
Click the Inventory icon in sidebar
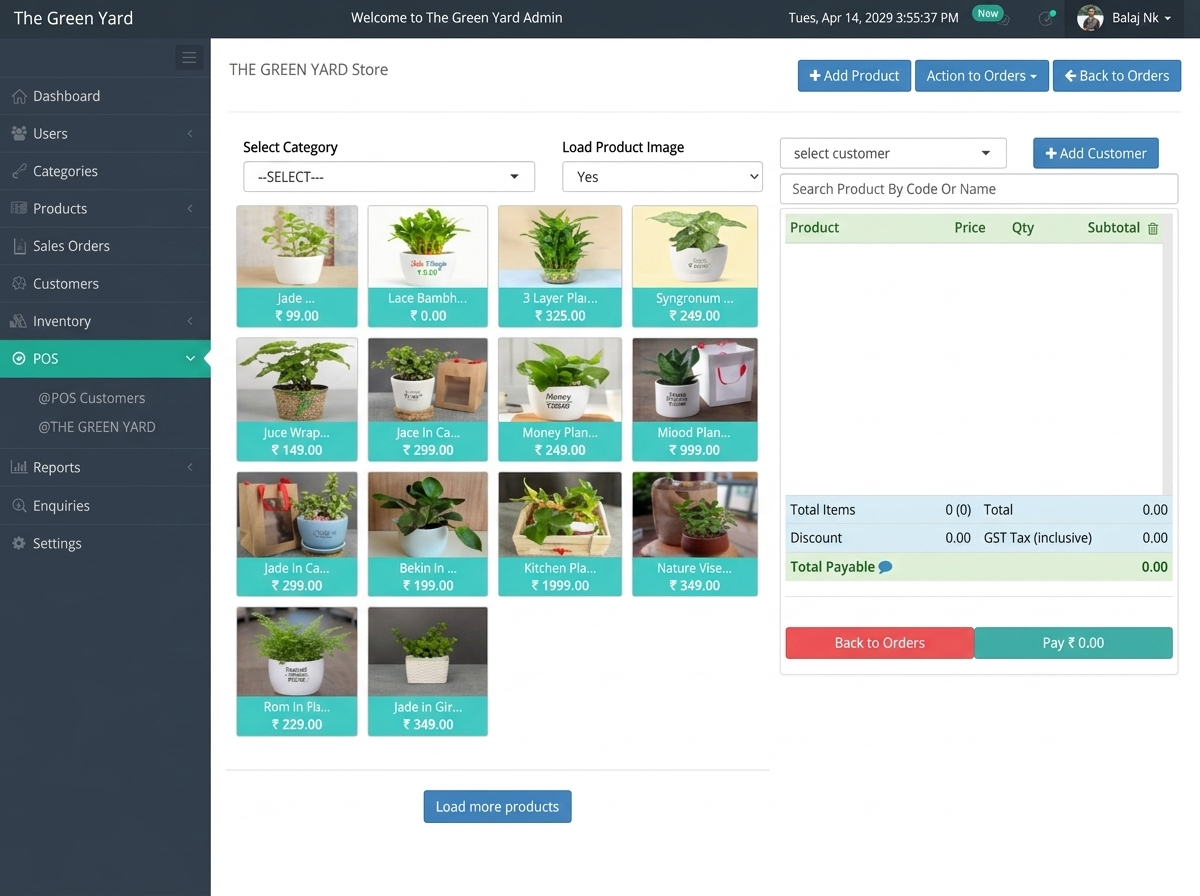point(19,321)
